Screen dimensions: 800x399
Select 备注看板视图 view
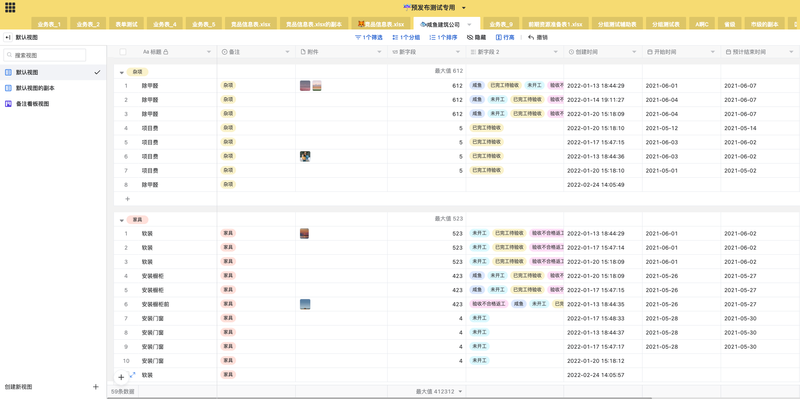(x=53, y=104)
